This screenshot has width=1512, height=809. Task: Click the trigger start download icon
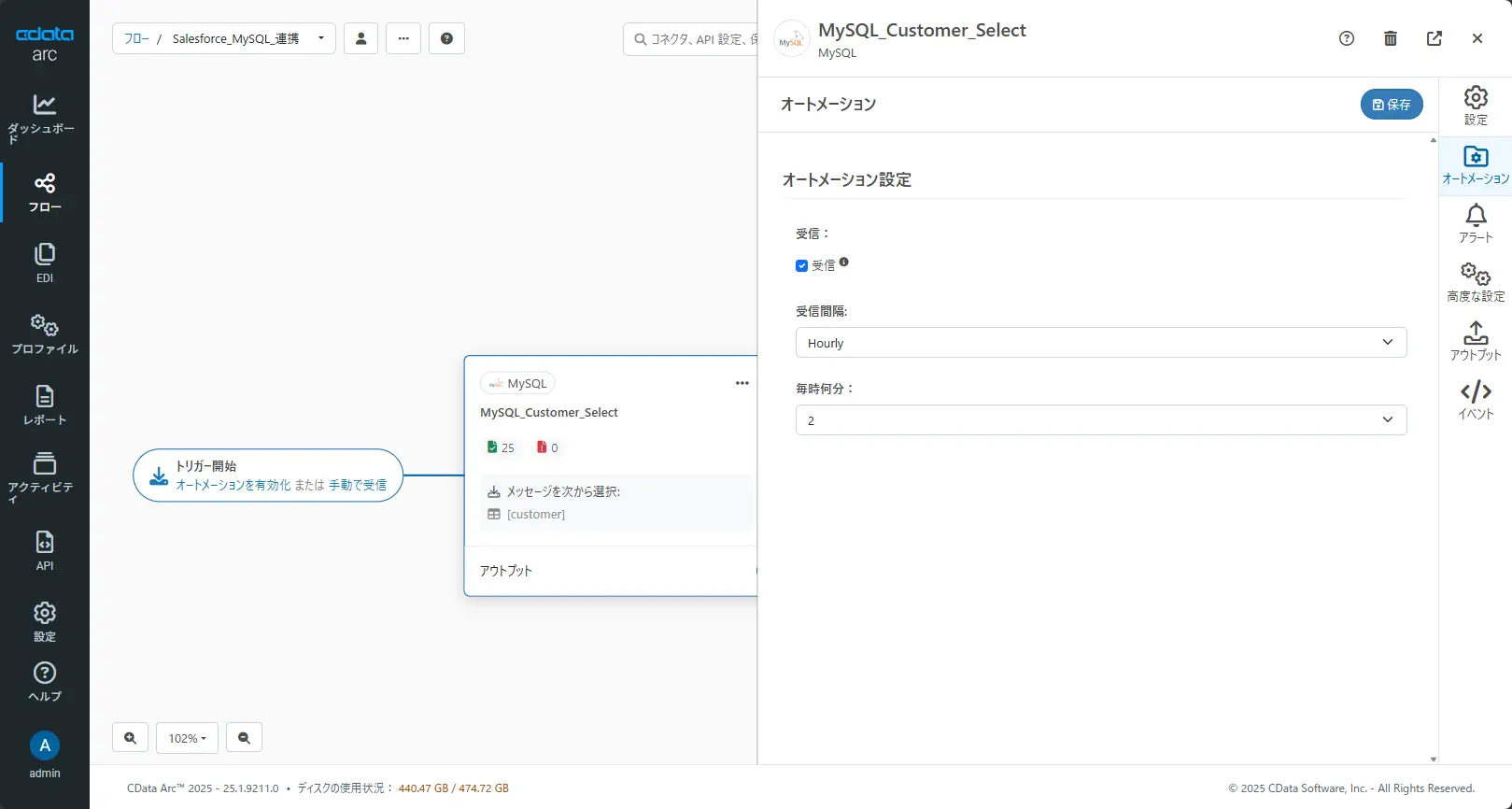pos(160,475)
